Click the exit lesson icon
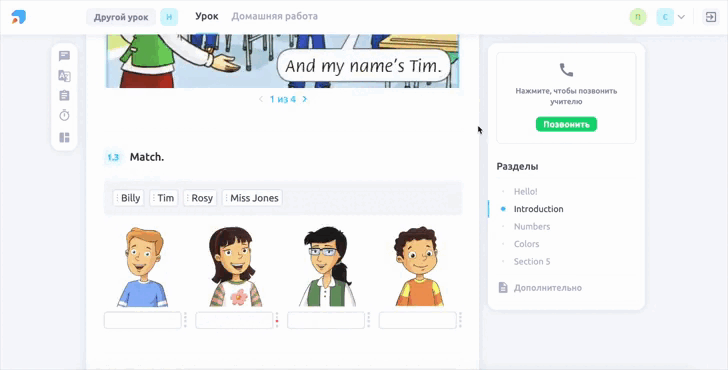This screenshot has height=370, width=728. point(710,17)
